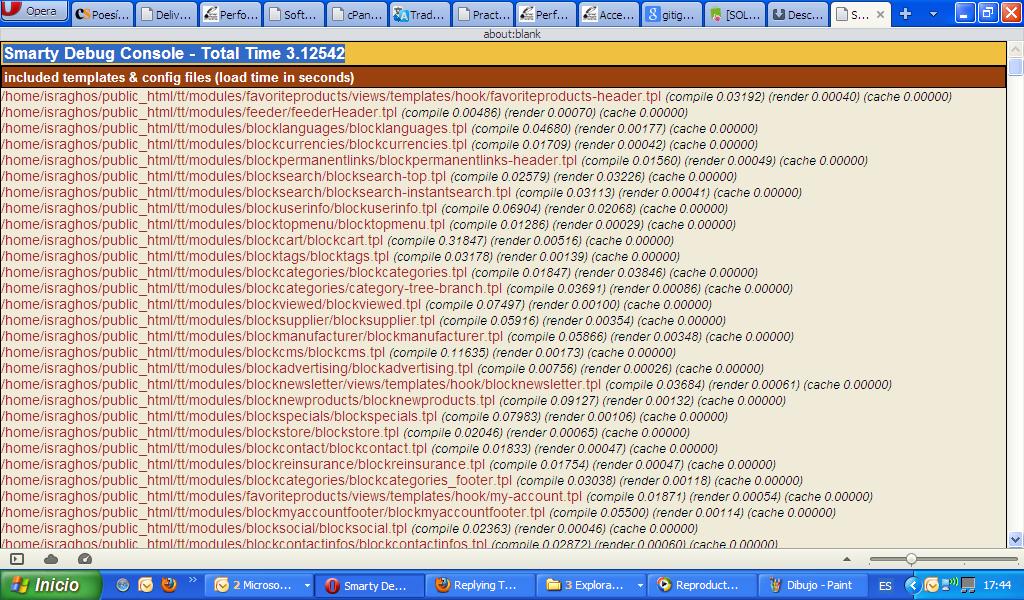Open the 3 Explora... group dropdown arrow
The image size is (1024, 600).
tap(640, 586)
